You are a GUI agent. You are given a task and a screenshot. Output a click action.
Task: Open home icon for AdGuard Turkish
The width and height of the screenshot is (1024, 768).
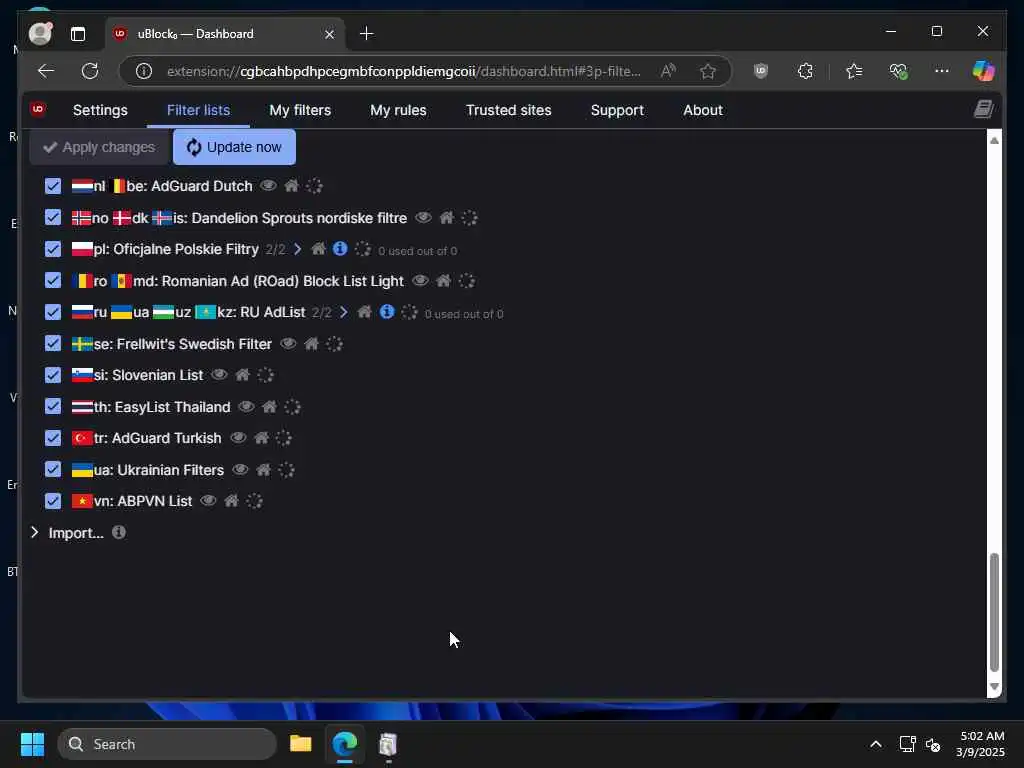click(x=261, y=438)
